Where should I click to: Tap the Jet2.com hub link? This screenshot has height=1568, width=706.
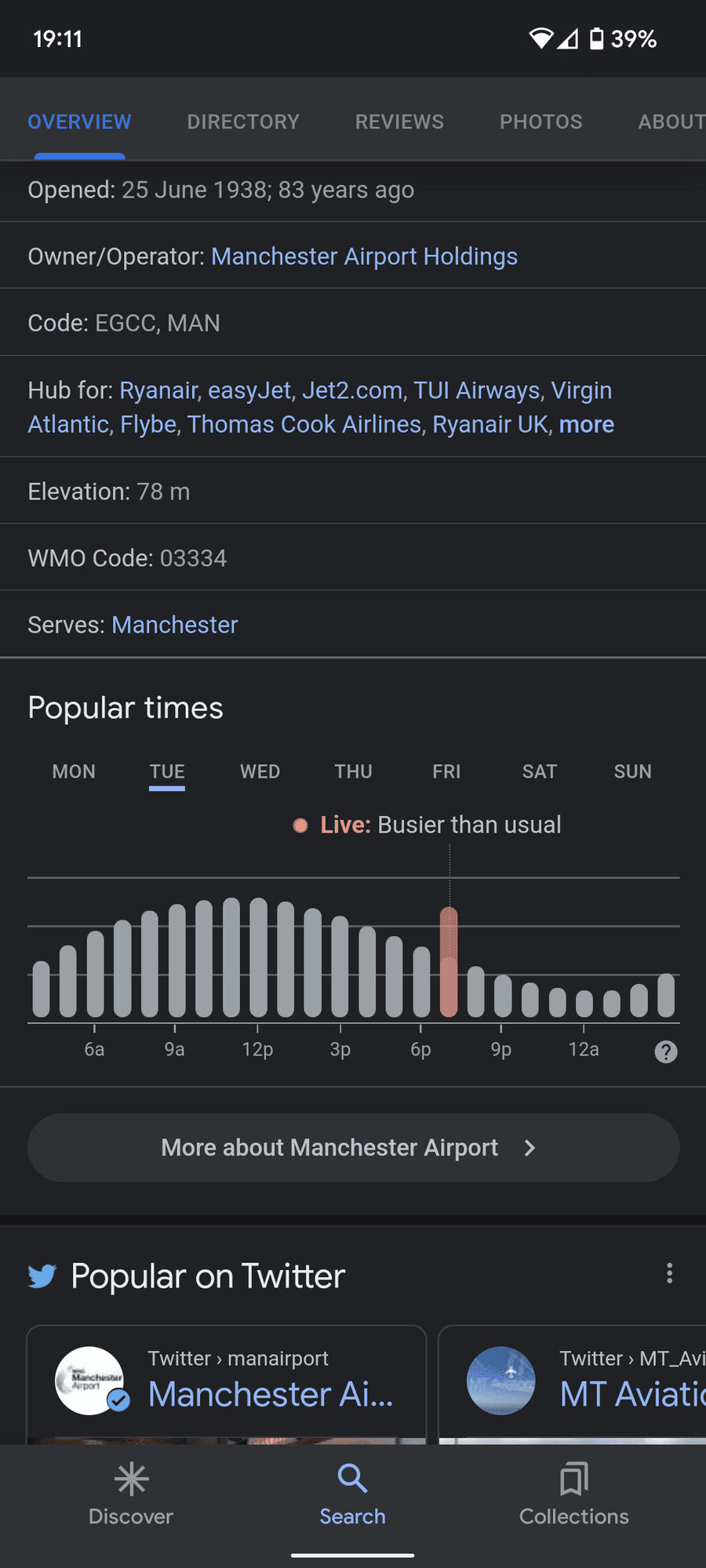pos(352,390)
